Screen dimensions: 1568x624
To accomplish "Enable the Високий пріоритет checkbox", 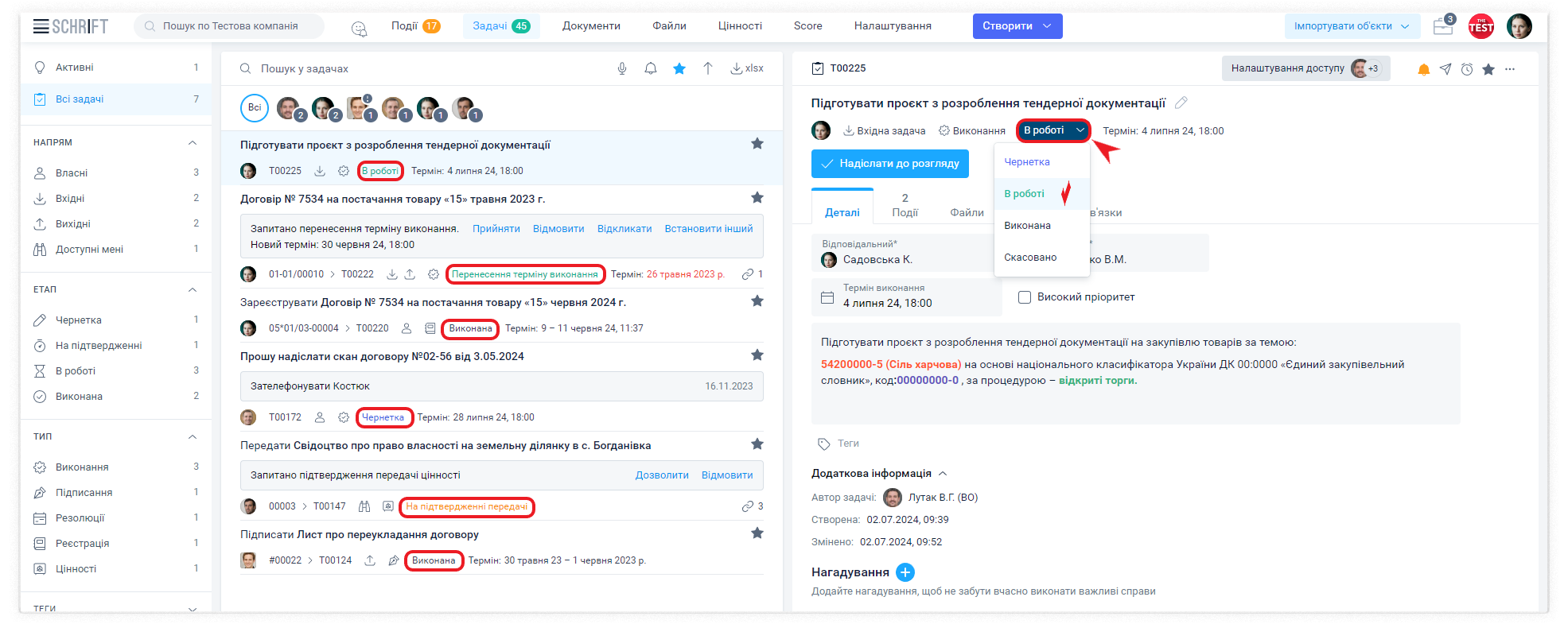I will [1025, 297].
